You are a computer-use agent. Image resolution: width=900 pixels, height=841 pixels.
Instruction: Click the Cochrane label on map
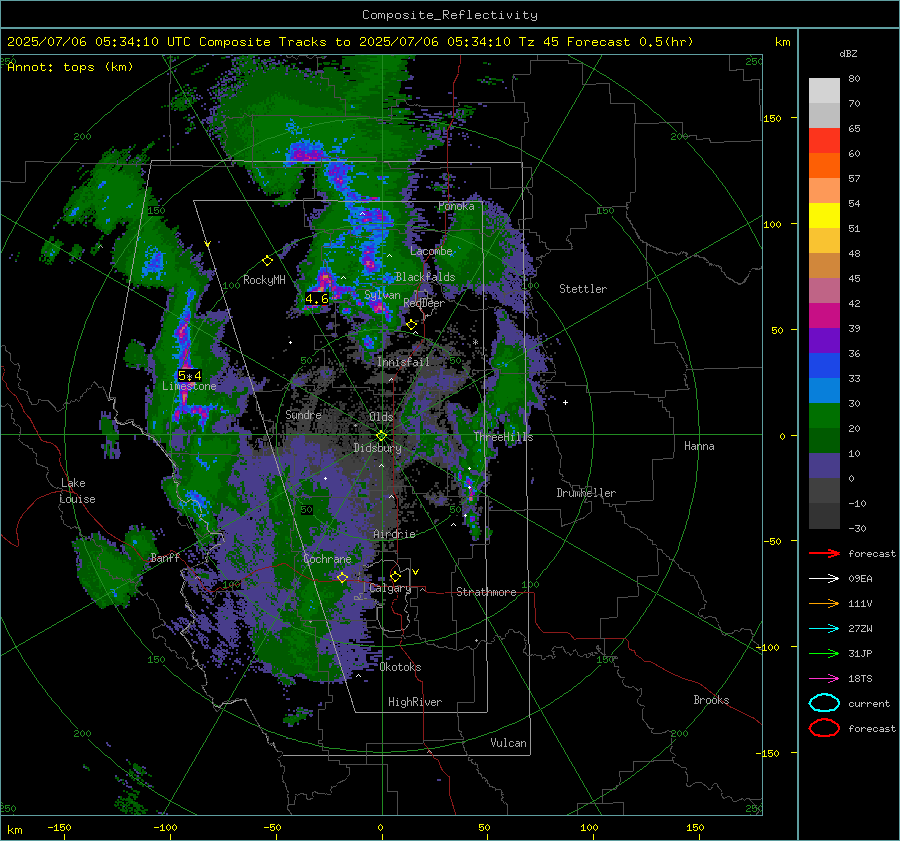[327, 559]
